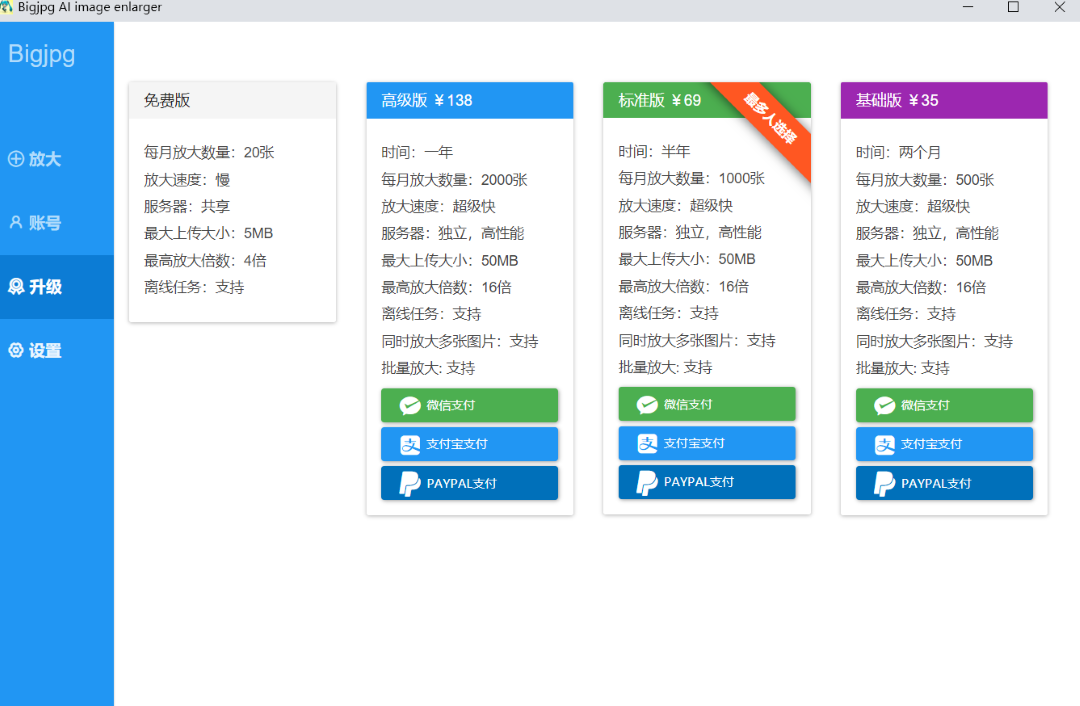Viewport: 1080px width, 706px height.
Task: Click the Bigjpg logo text
Action: click(x=41, y=54)
